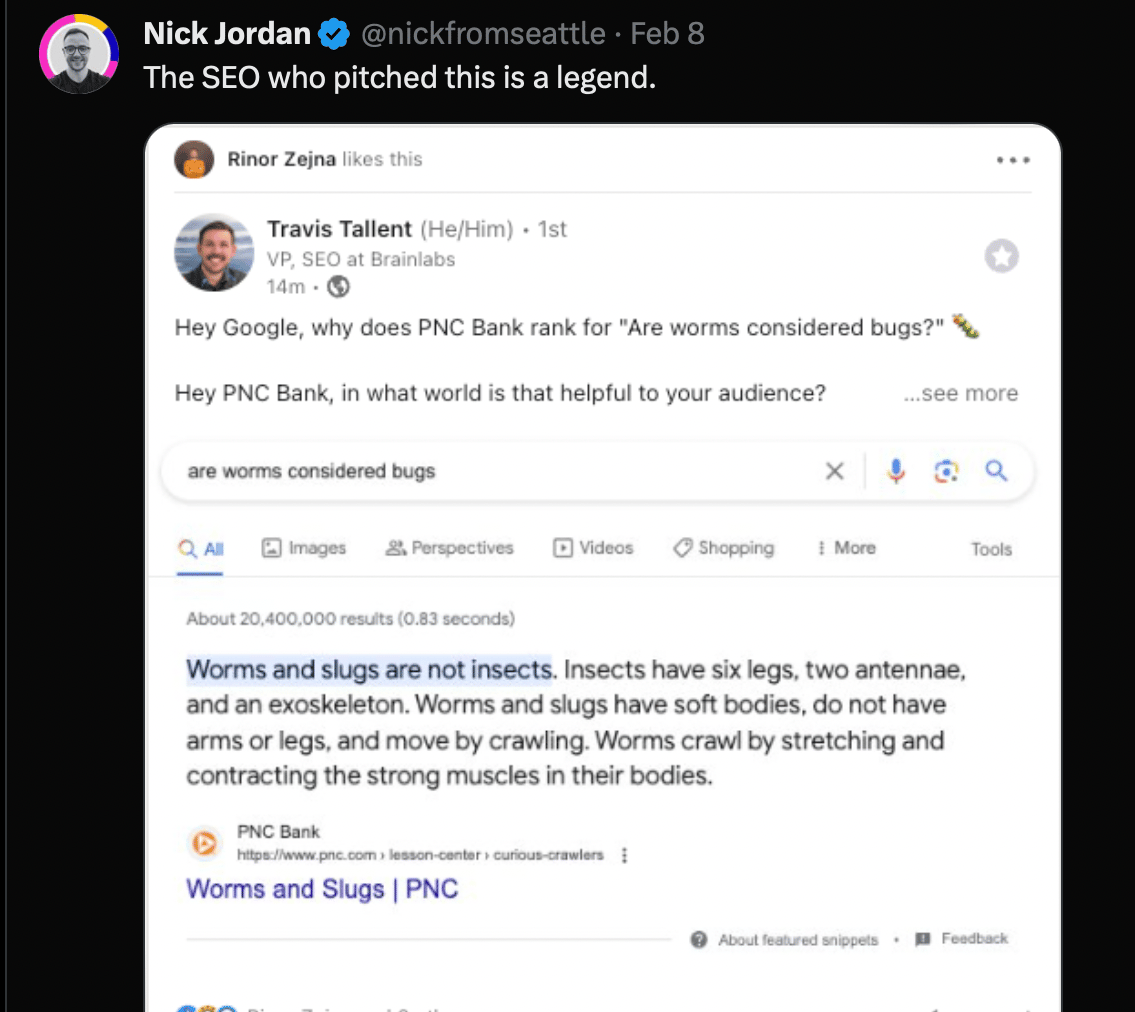Open the Shopping results tab
The height and width of the screenshot is (1012, 1135).
point(723,548)
